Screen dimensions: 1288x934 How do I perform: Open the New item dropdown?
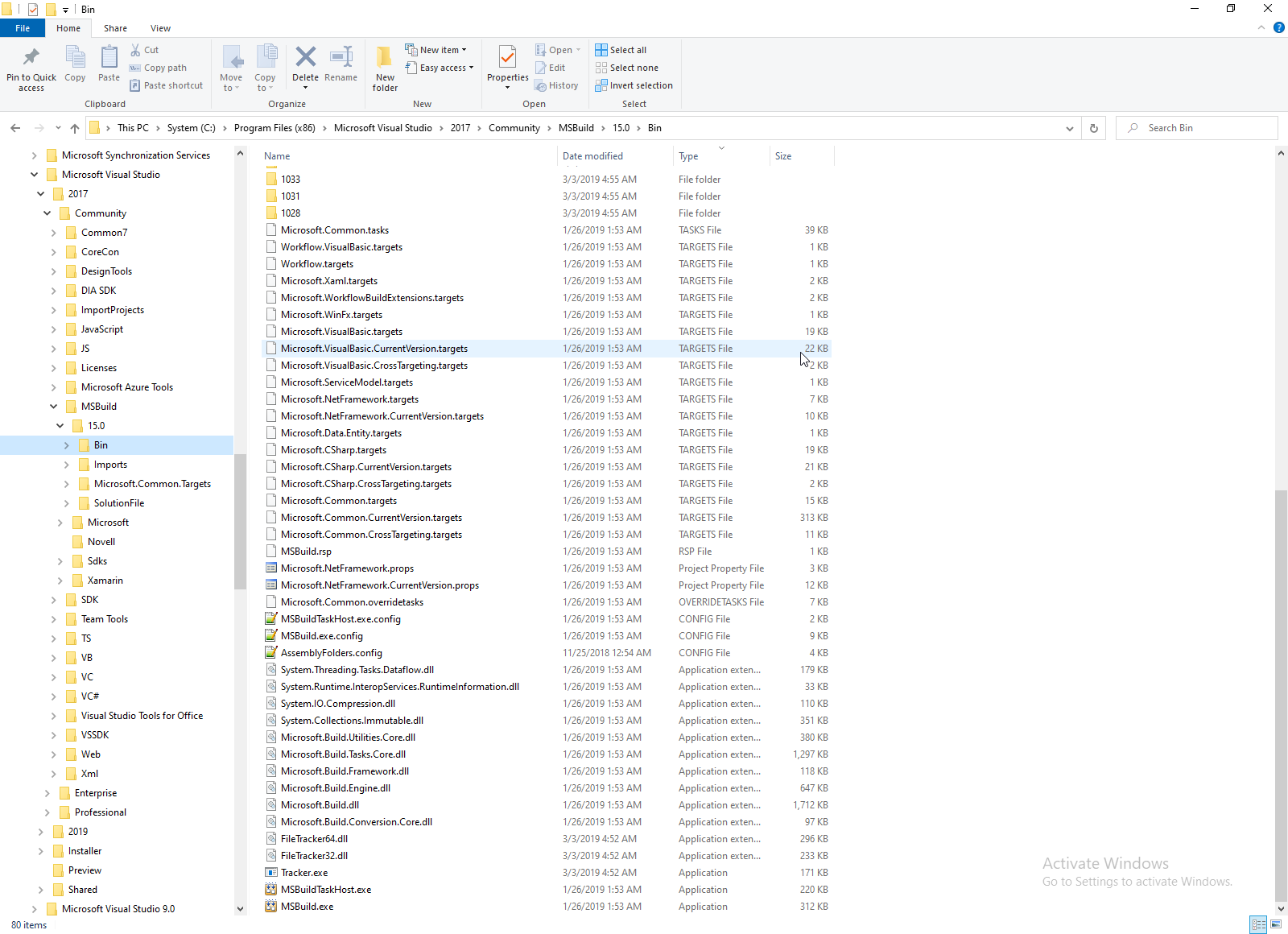436,50
